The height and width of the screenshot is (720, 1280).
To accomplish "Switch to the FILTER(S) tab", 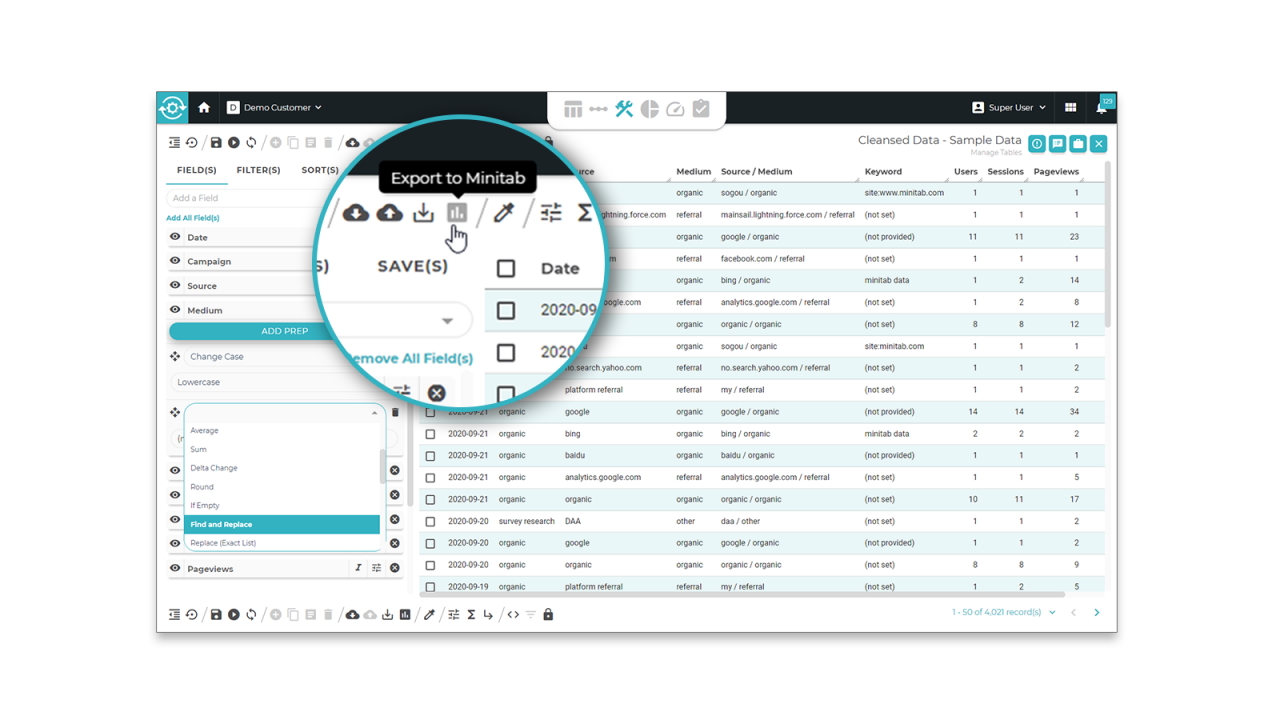I will coord(258,169).
